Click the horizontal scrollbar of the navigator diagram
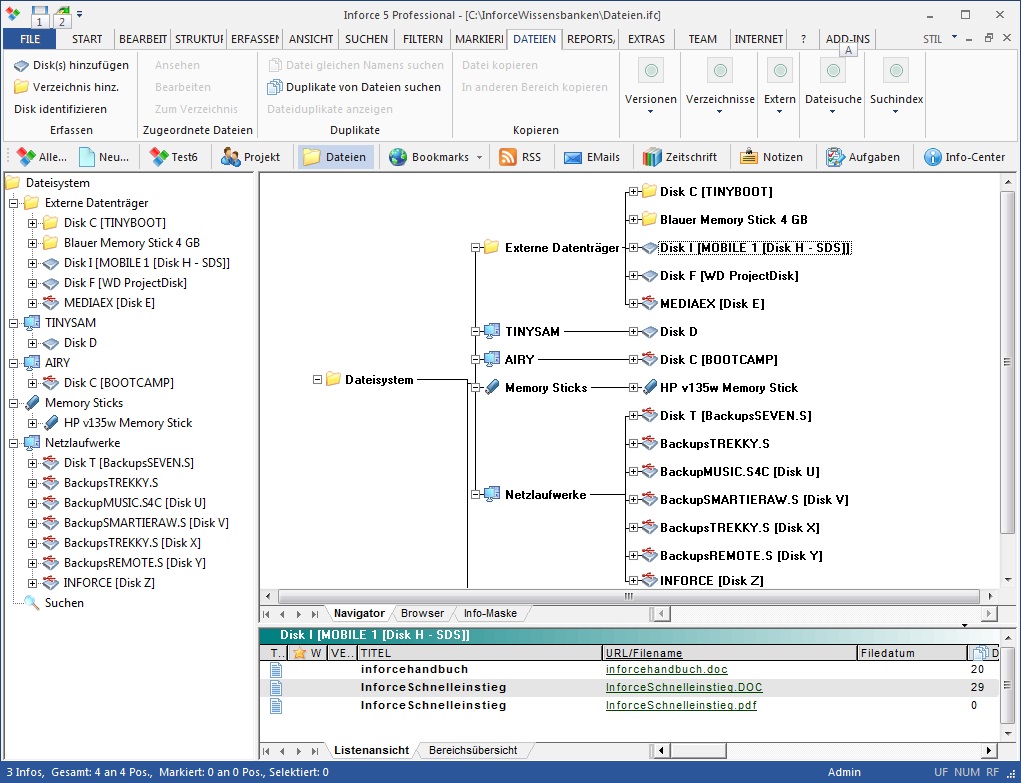Image resolution: width=1021 pixels, height=783 pixels. [628, 595]
